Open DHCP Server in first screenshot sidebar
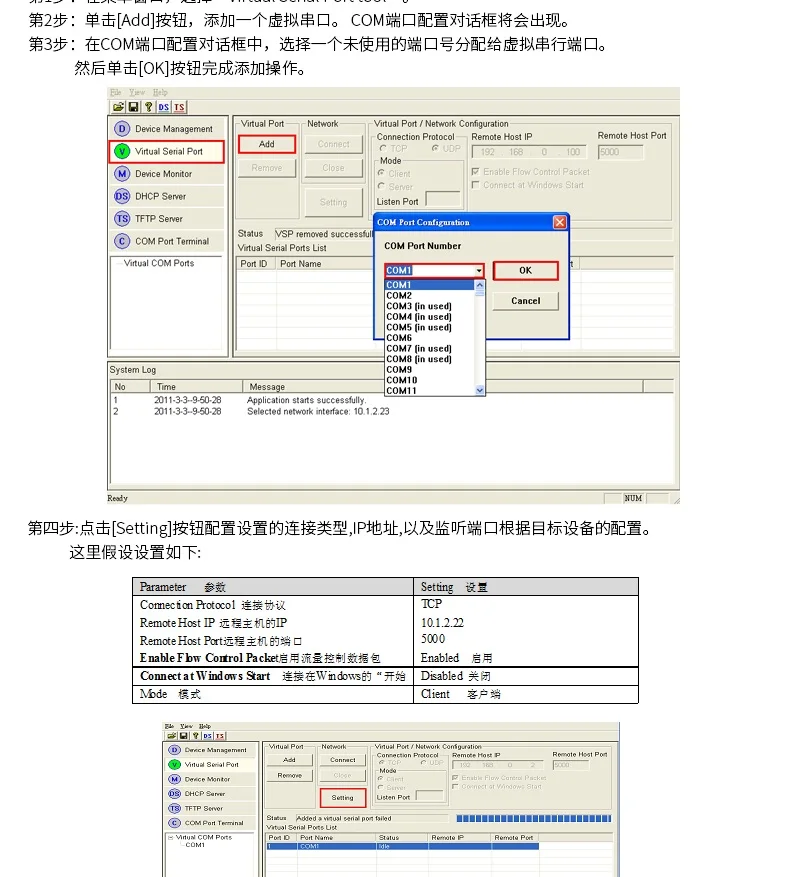790x877 pixels. point(167,196)
